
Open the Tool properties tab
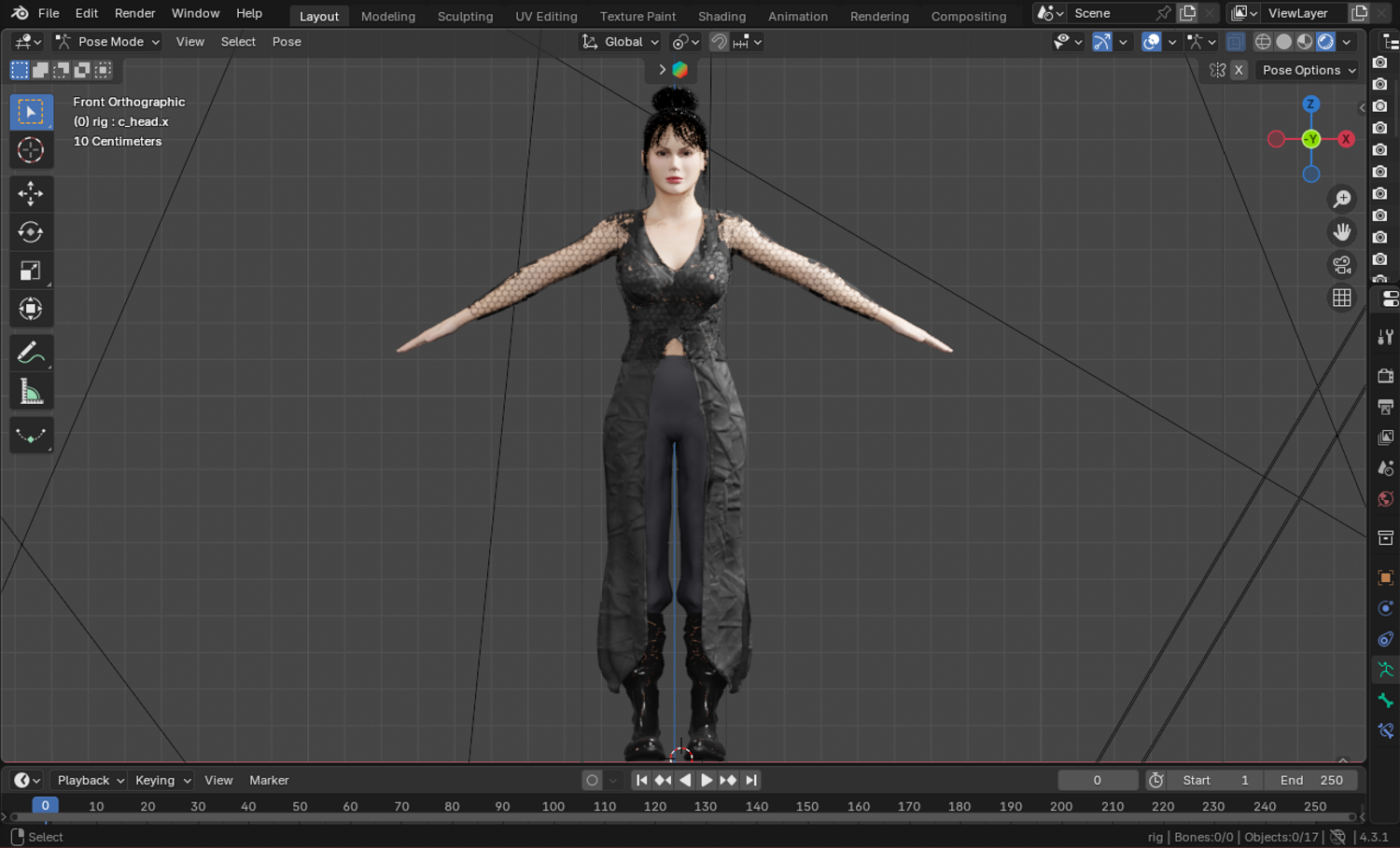pyautogui.click(x=1386, y=337)
